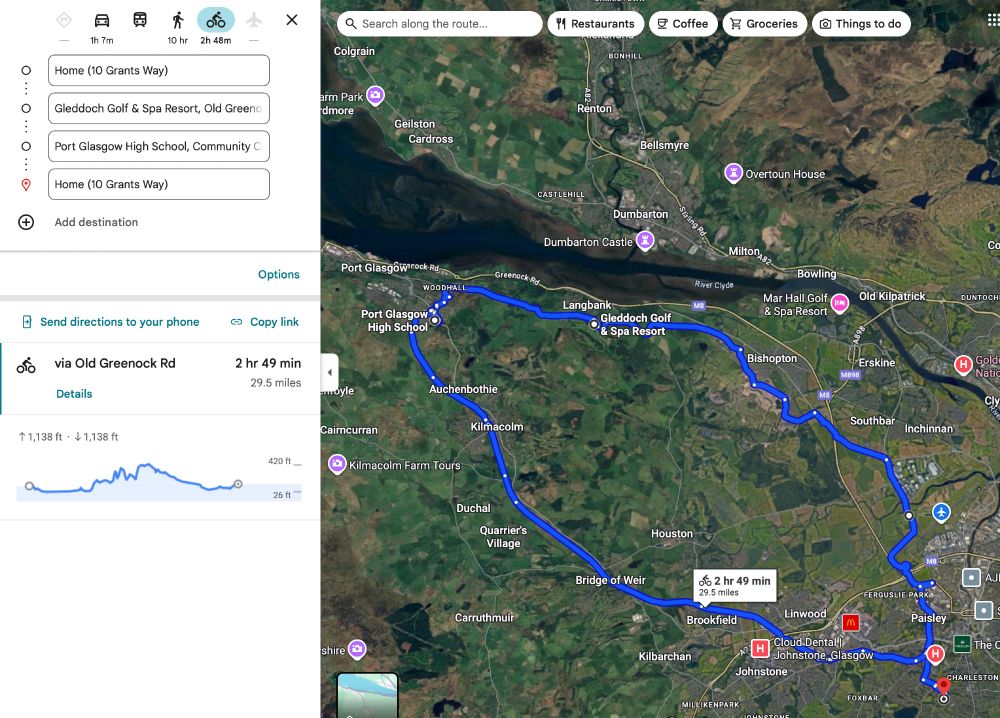Click the elevation profile chart

[x=159, y=479]
